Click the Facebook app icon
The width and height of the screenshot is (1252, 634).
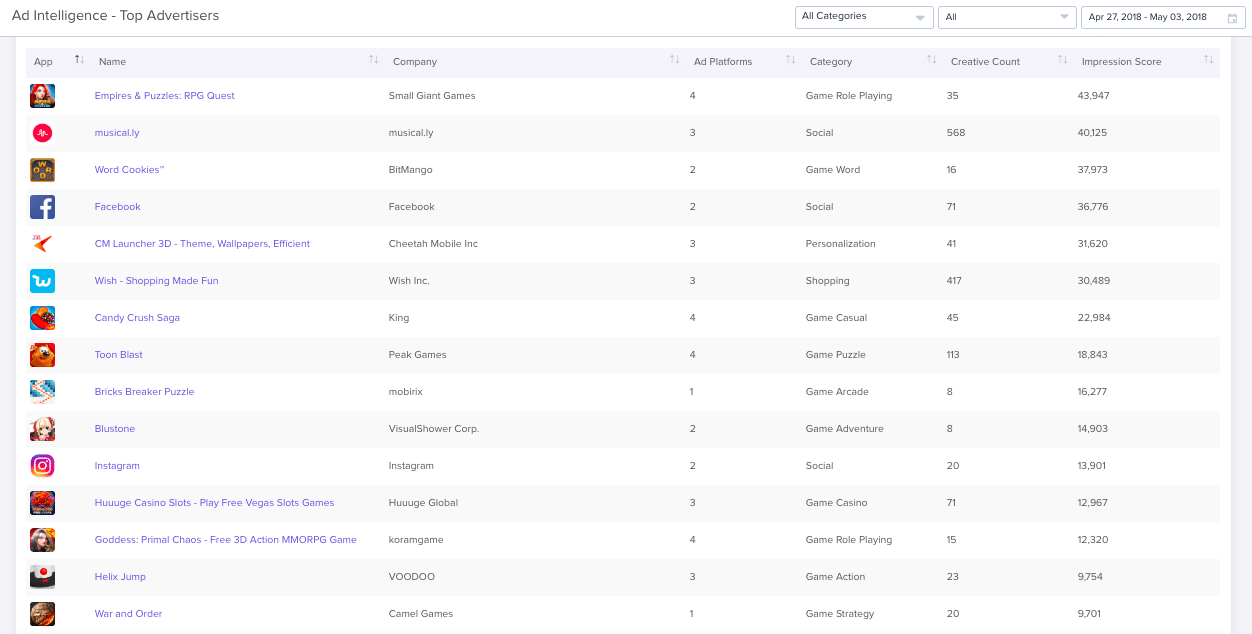tap(42, 207)
